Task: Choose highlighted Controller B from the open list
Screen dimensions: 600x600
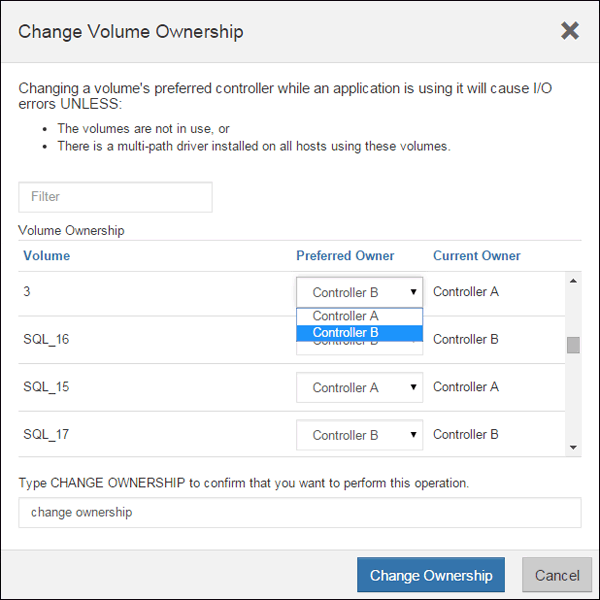Action: (359, 333)
